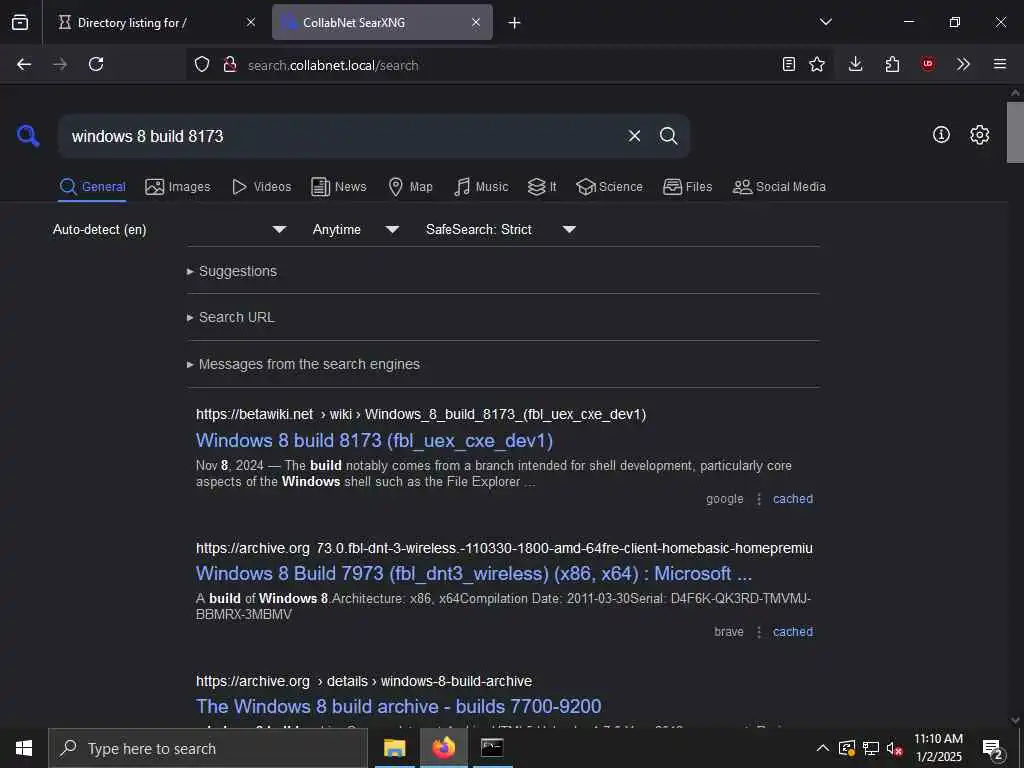Click the address bar URL
Viewport: 1024px width, 768px height.
[333, 65]
